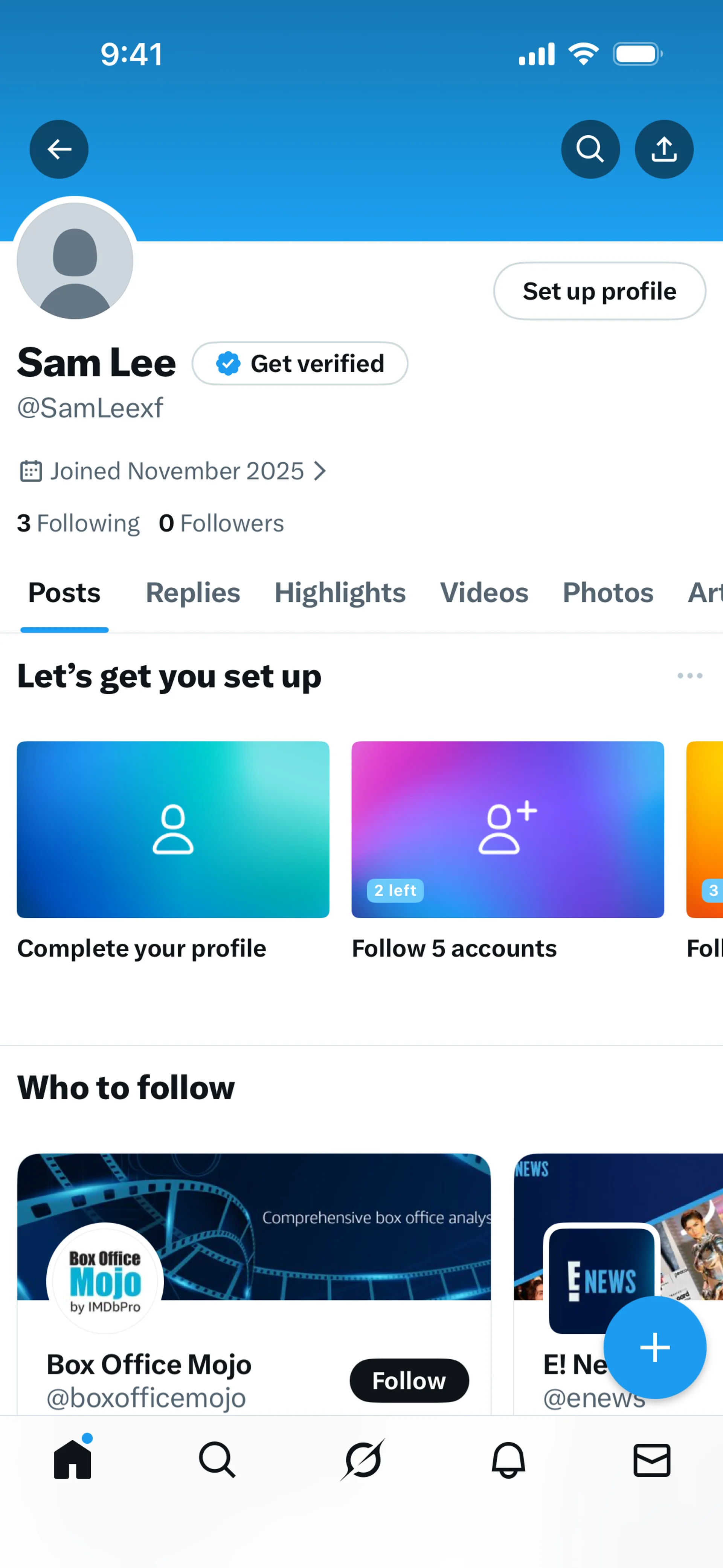Open Grok from the bottom navigation
The height and width of the screenshot is (1568, 723).
coord(363,1459)
